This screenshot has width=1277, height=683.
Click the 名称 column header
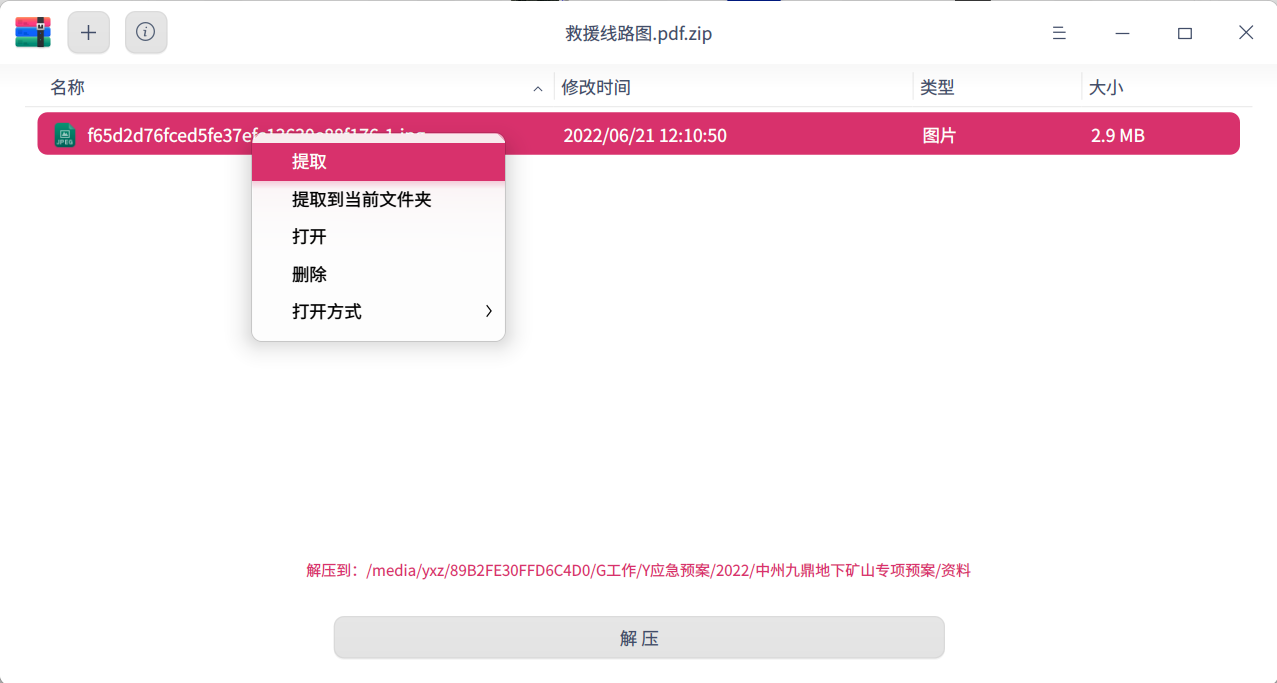[67, 87]
